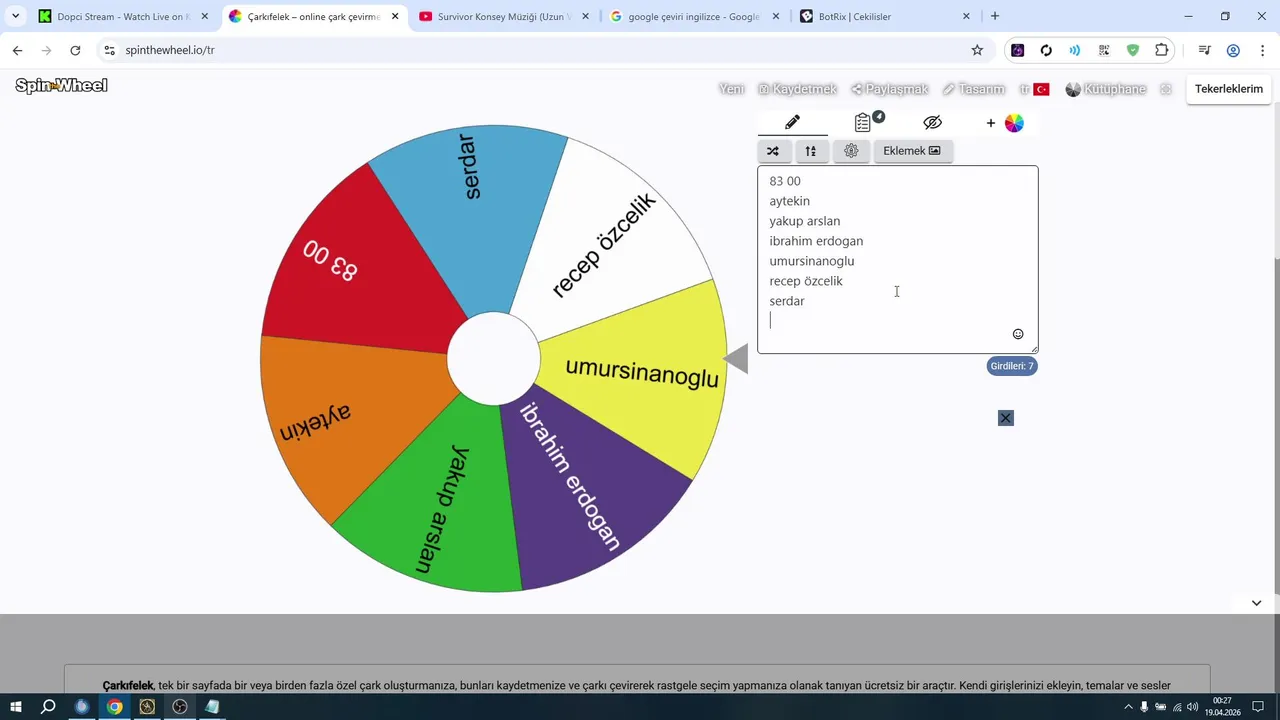Open the purple clock extension icon

(x=1017, y=50)
